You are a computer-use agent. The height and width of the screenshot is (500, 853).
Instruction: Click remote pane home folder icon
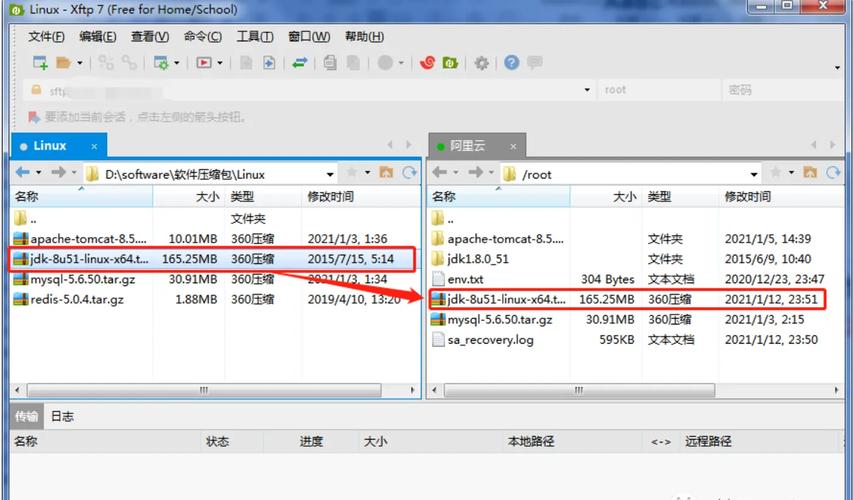[810, 172]
